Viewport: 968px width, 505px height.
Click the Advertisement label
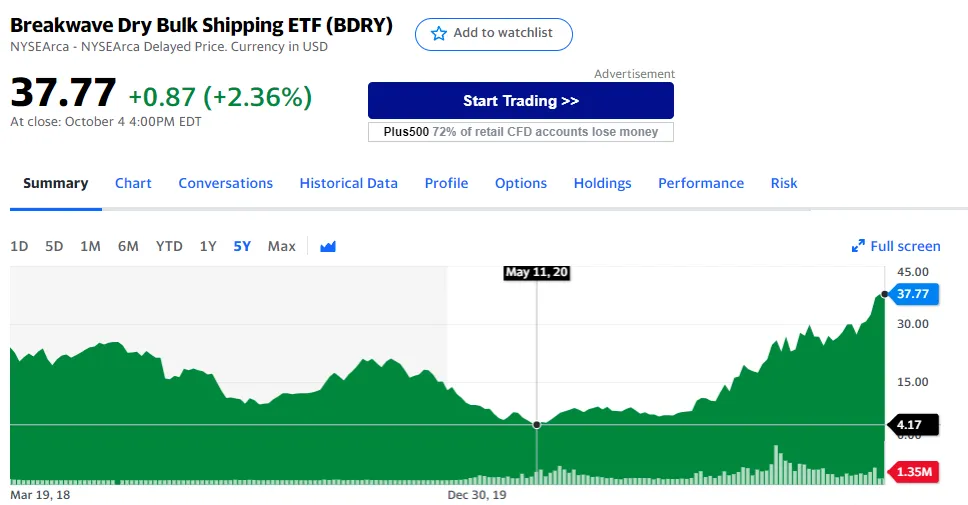634,74
